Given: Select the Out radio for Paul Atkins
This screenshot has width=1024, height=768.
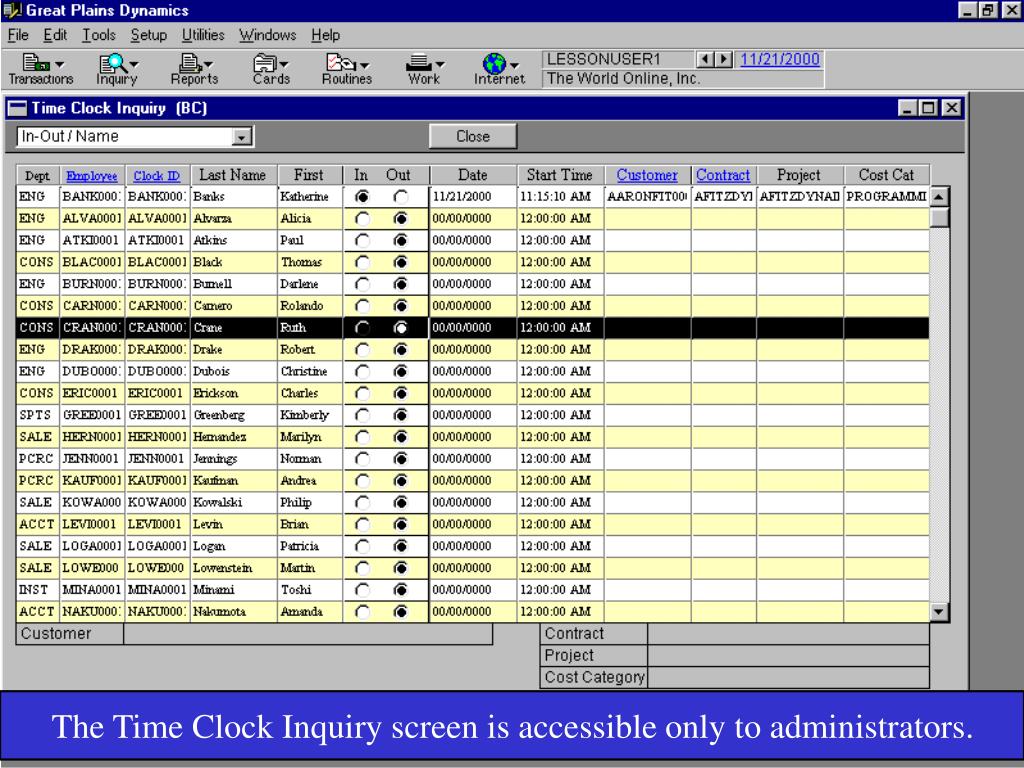Looking at the screenshot, I should 400,240.
